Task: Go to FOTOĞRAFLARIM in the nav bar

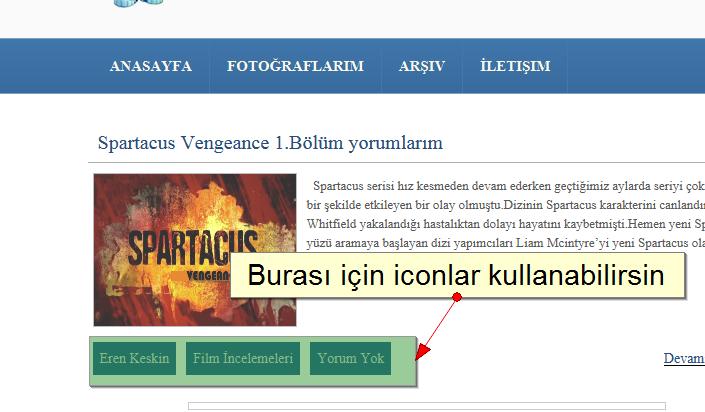Action: [x=295, y=66]
